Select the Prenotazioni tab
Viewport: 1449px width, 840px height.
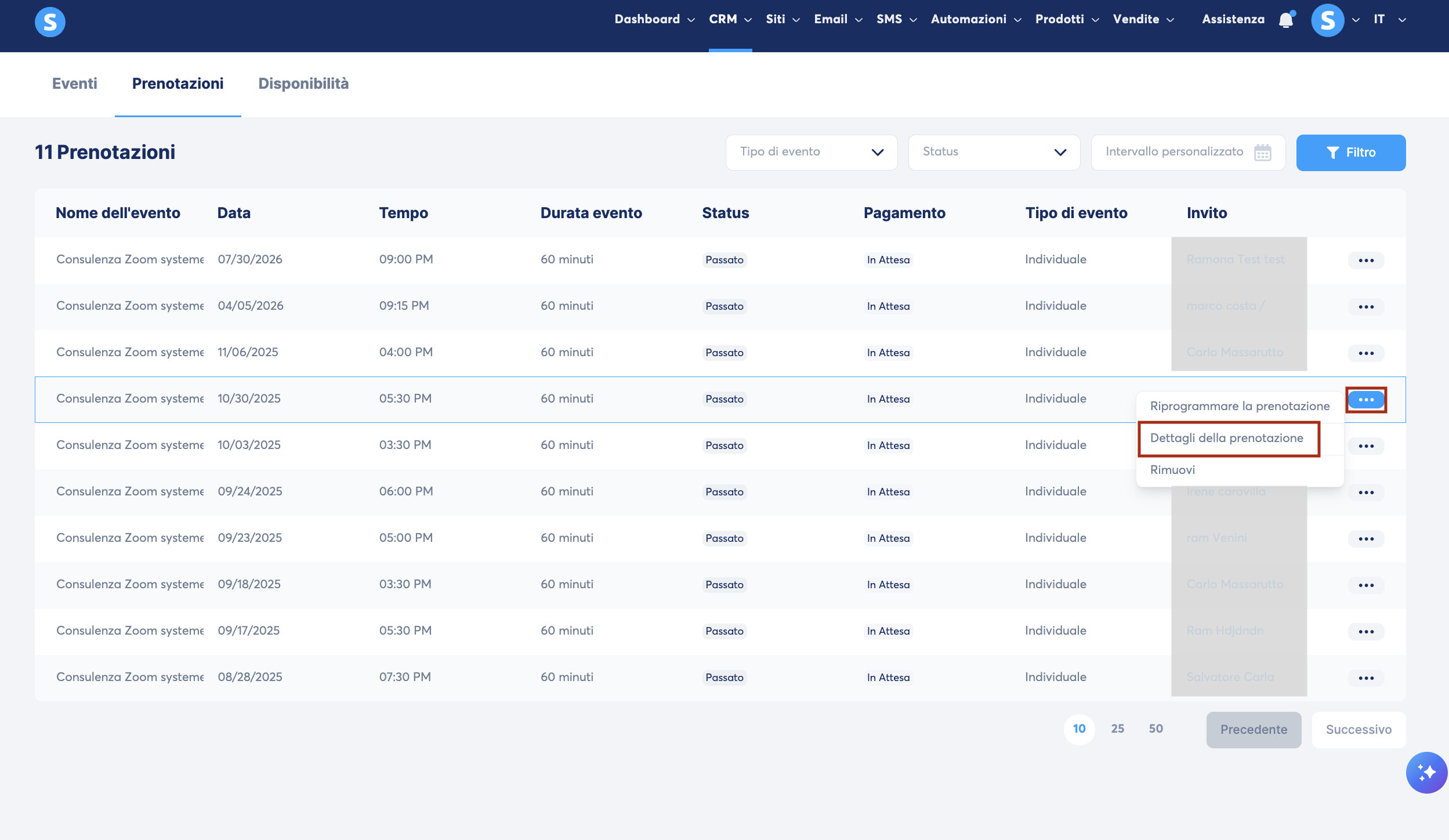click(177, 84)
